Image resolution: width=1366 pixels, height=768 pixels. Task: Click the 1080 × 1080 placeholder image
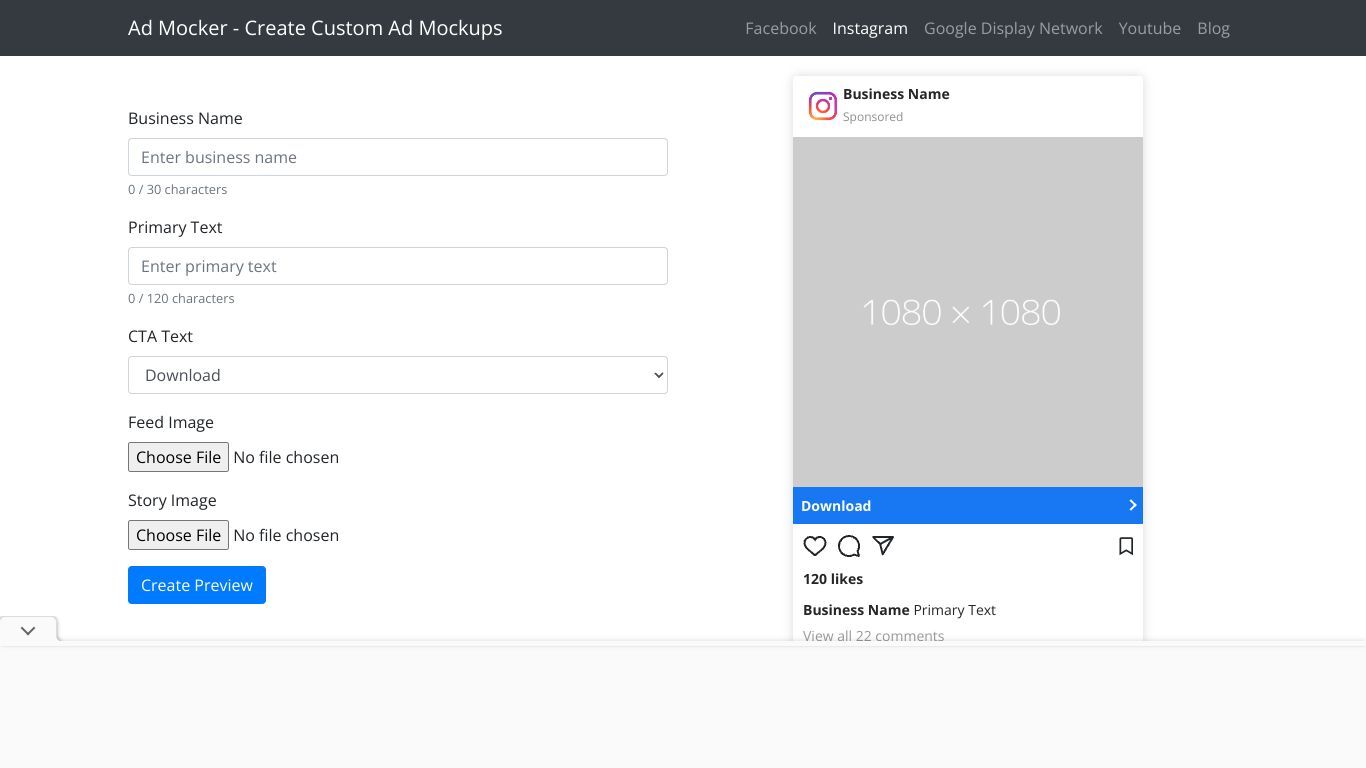point(968,312)
